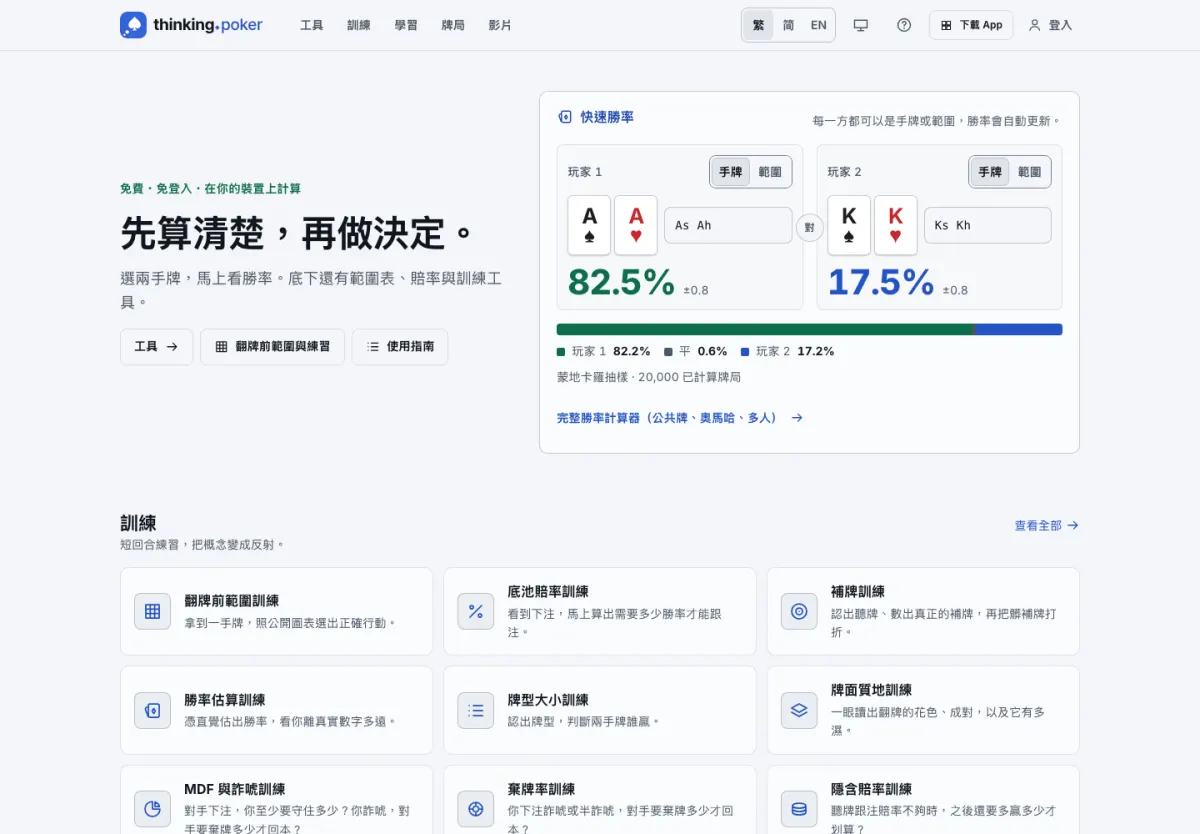Click 查看全部 link in 訓練 section
The image size is (1200, 834).
click(x=1047, y=525)
